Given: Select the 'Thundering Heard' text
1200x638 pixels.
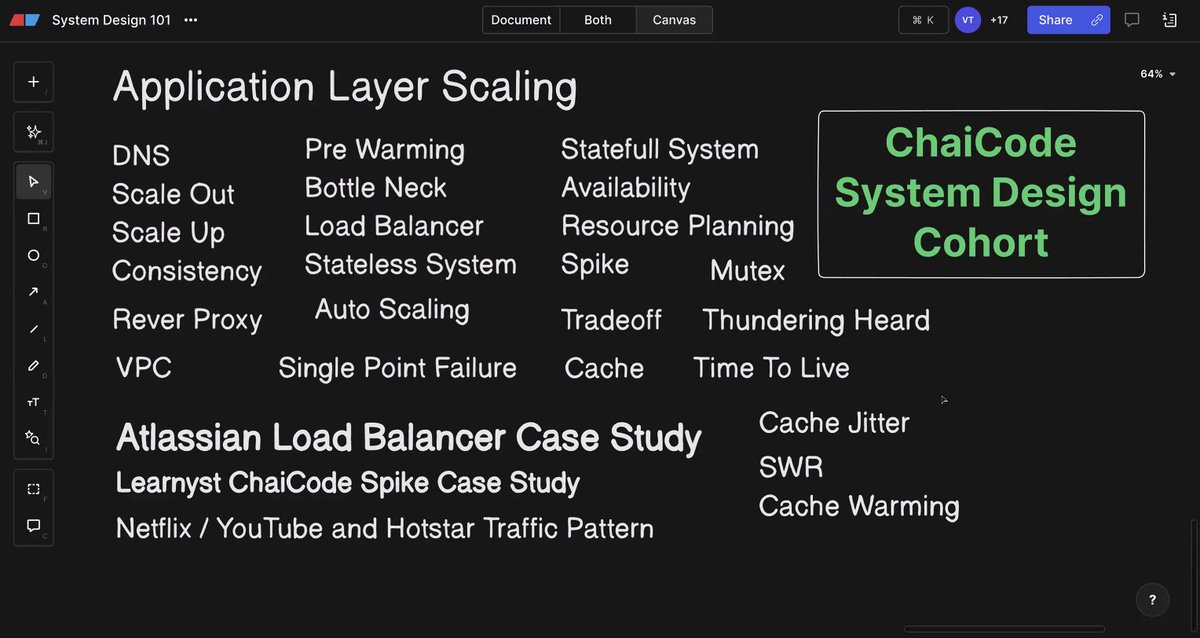Looking at the screenshot, I should pyautogui.click(x=816, y=320).
